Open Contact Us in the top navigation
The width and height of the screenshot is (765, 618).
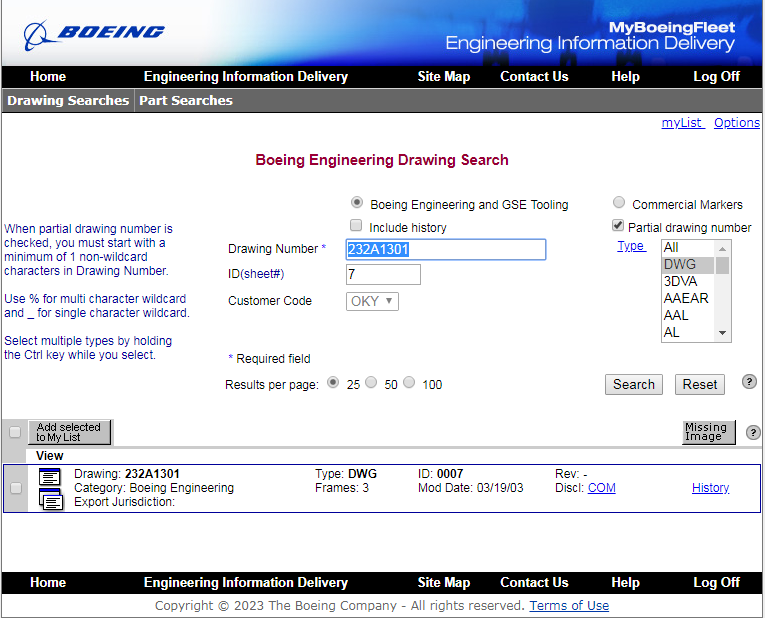(x=534, y=77)
